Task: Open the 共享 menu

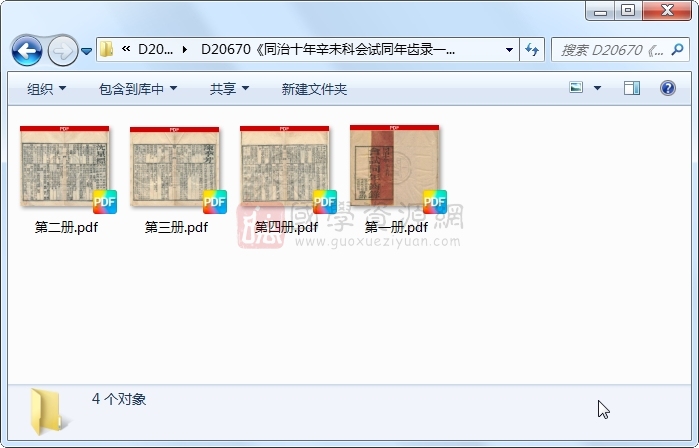Action: [229, 89]
